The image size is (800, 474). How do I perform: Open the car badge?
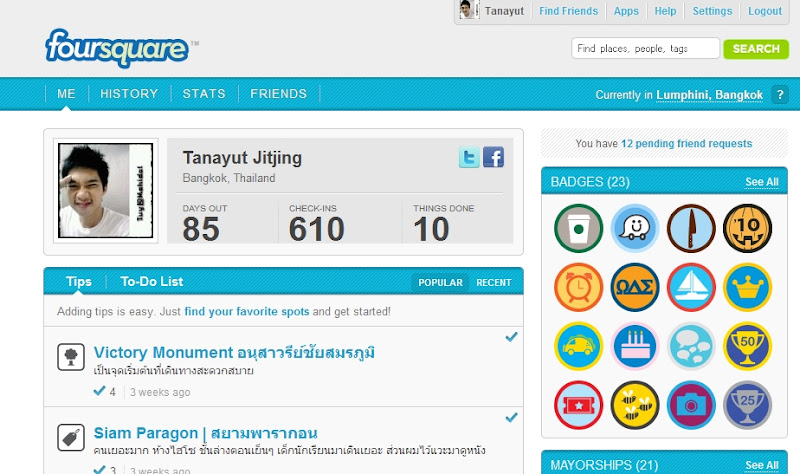click(x=579, y=346)
